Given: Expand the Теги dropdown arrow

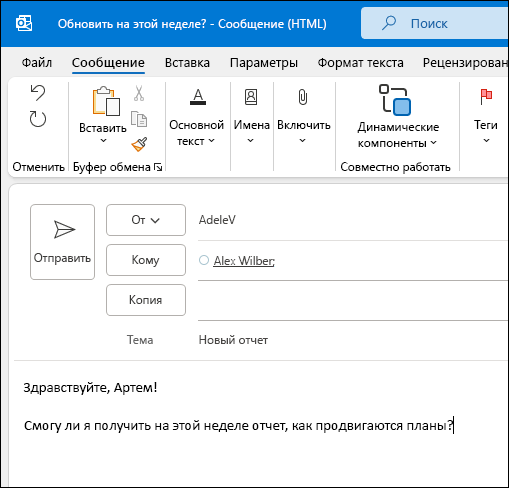Looking at the screenshot, I should (486, 141).
